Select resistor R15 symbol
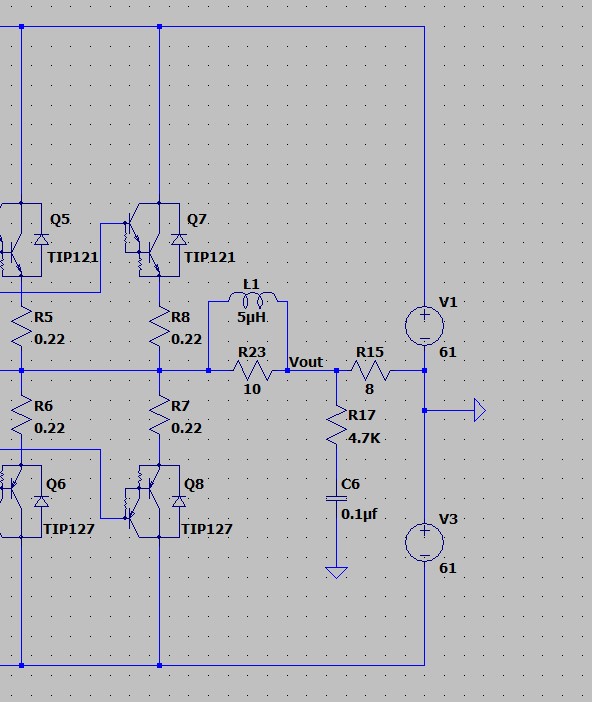The width and height of the screenshot is (592, 702). [371, 371]
